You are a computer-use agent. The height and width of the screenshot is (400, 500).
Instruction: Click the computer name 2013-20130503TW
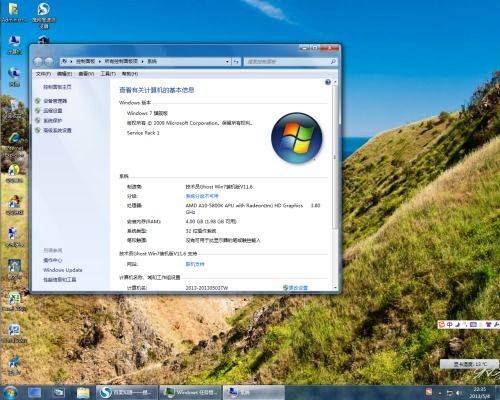click(x=207, y=288)
